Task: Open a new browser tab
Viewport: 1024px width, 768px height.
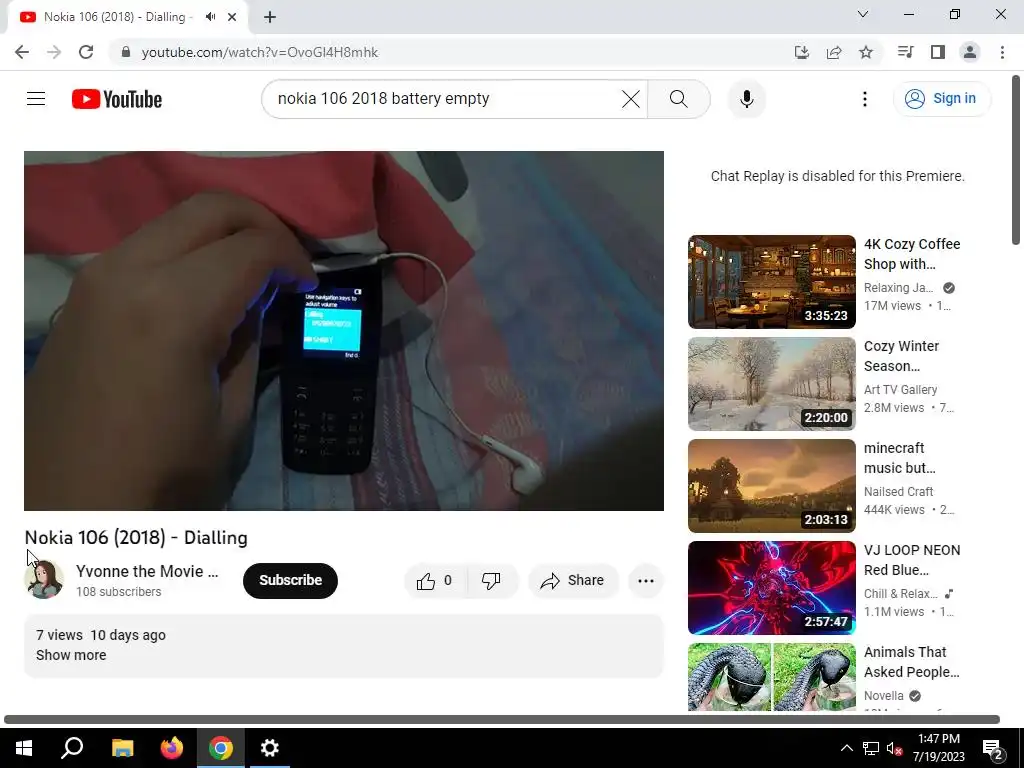Action: (x=270, y=17)
